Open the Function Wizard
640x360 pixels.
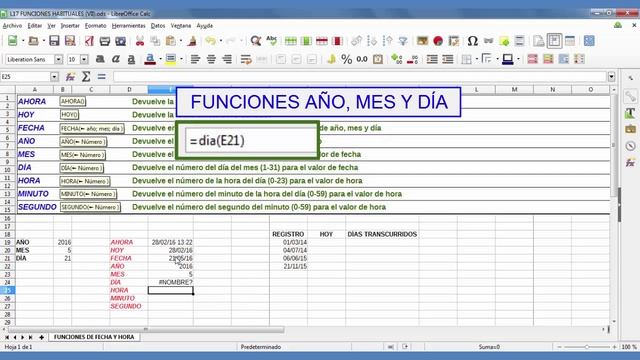[x=70, y=77]
